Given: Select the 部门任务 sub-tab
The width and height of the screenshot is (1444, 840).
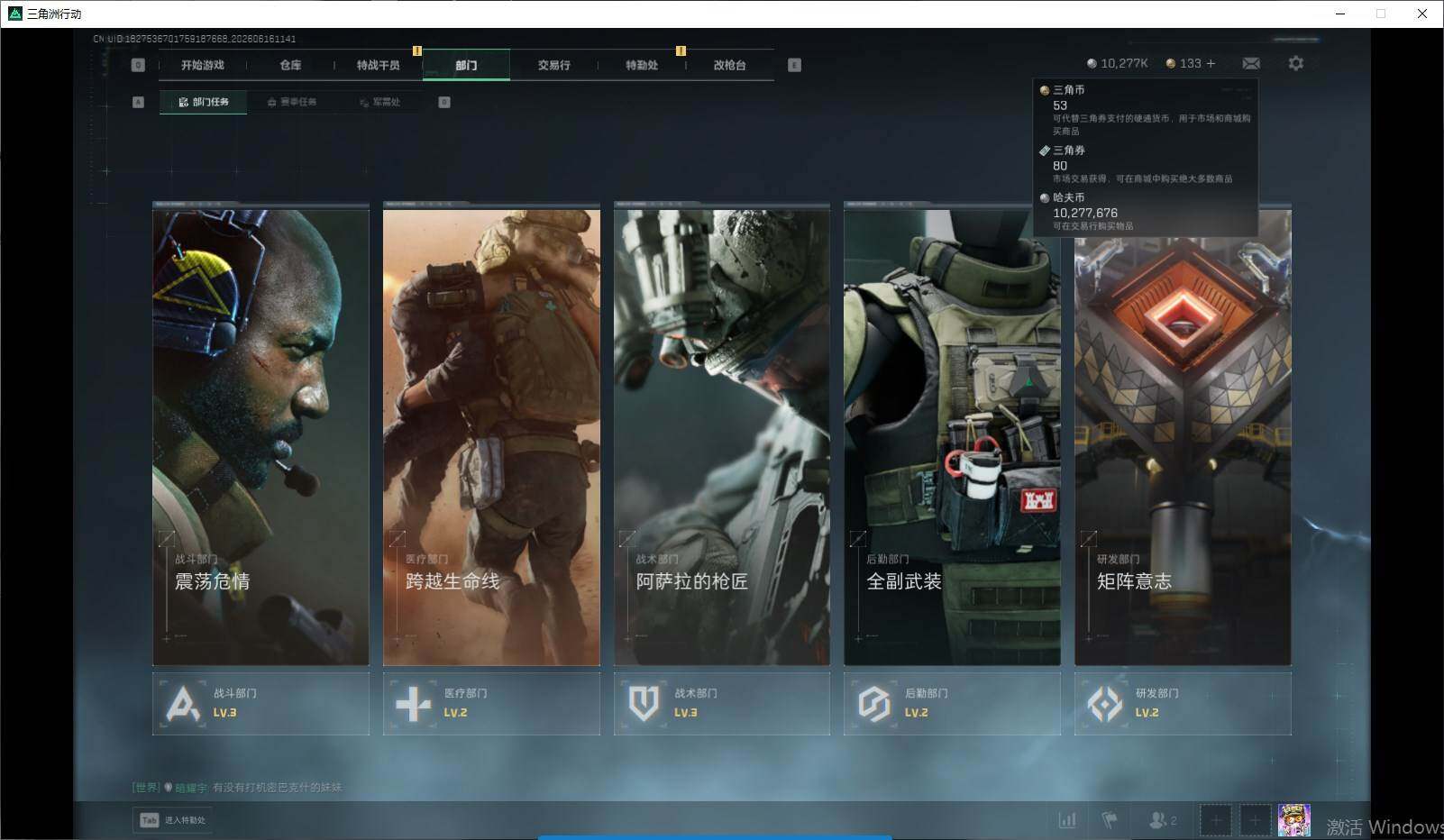Looking at the screenshot, I should pyautogui.click(x=204, y=102).
